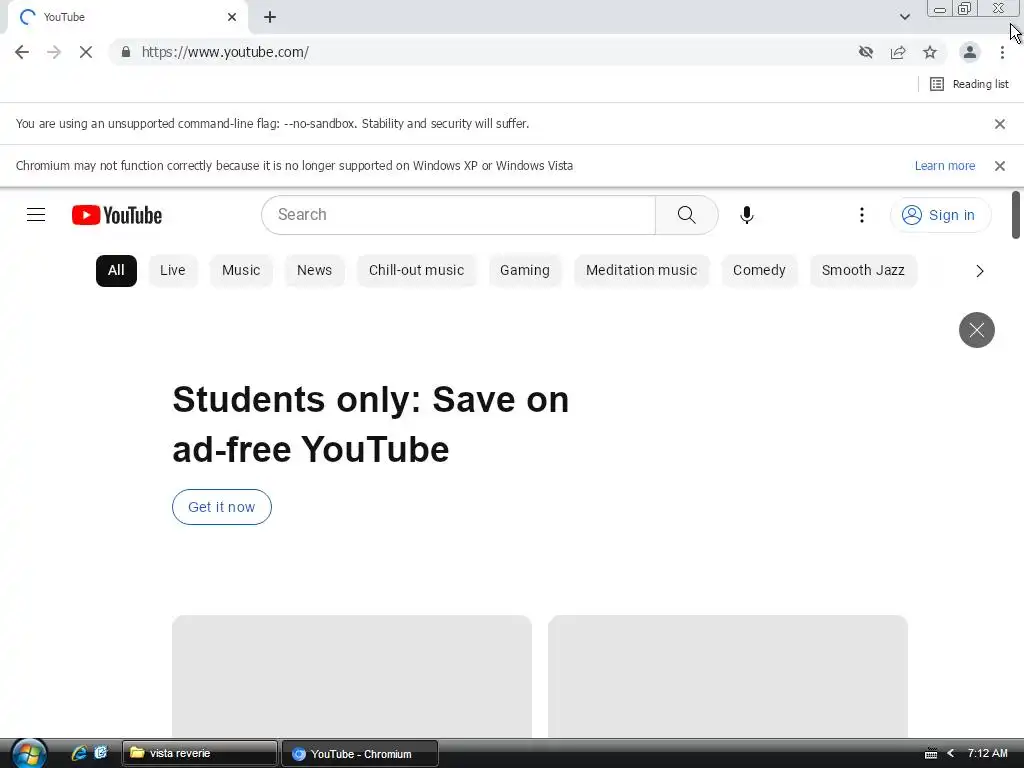Viewport: 1024px width, 768px height.
Task: Dismiss the no-sandbox warning bar
Action: pyautogui.click(x=999, y=124)
